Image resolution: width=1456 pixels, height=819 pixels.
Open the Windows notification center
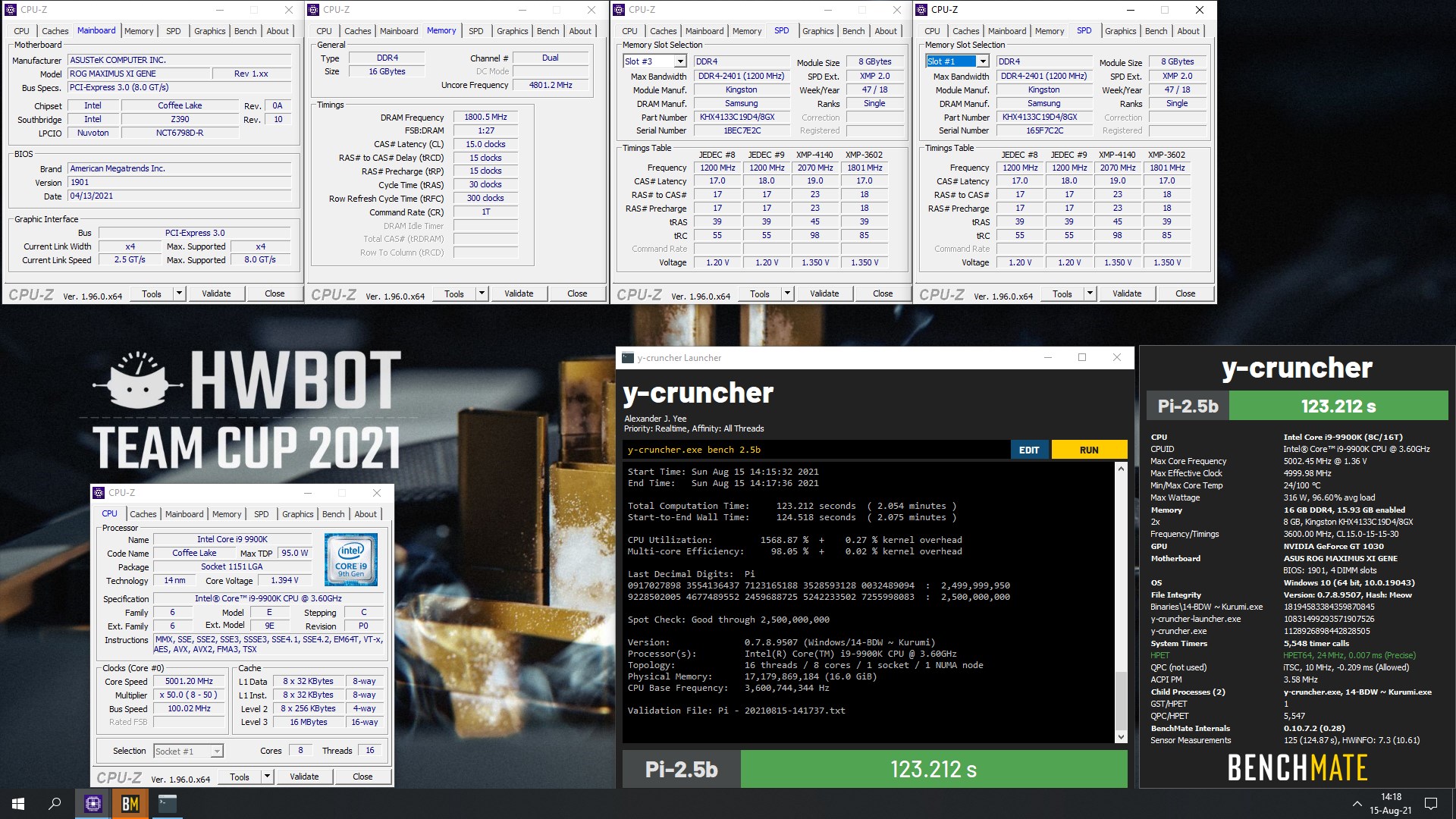click(1431, 804)
